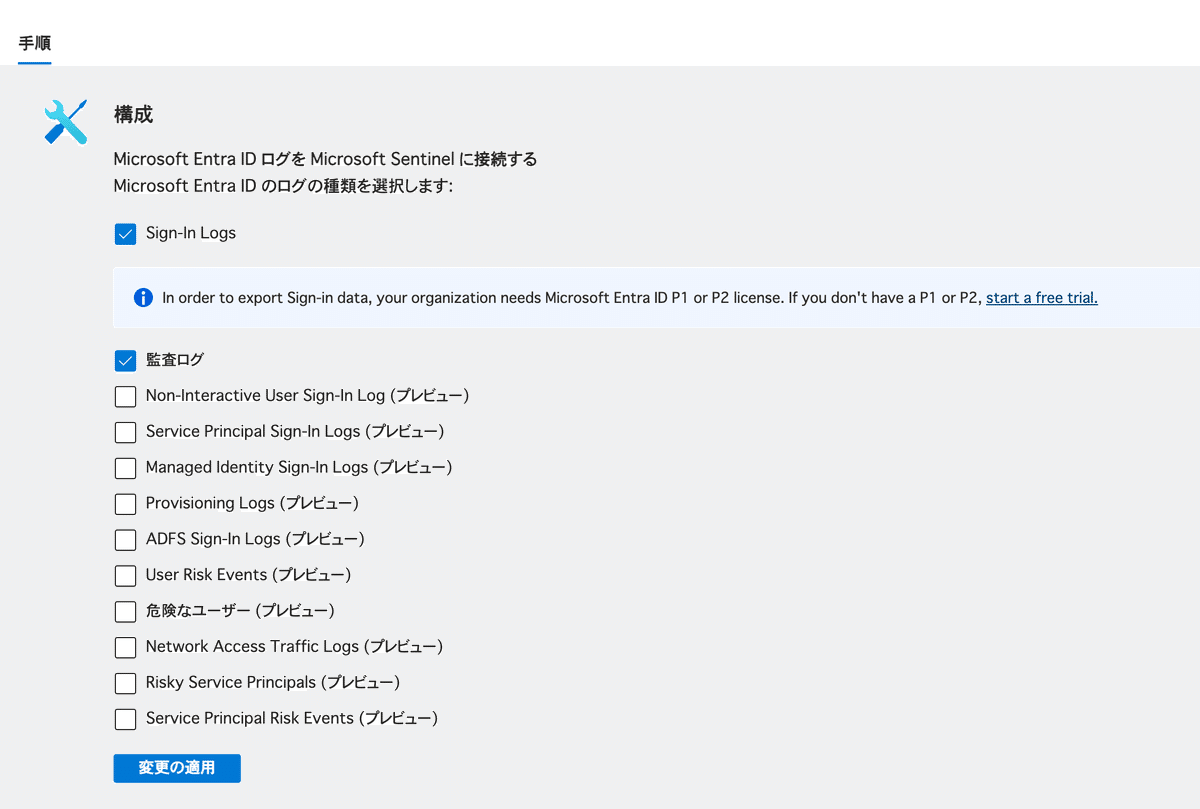Screen dimensions: 1200x809
Task: Enable Service Principal Sign-In Logs checkbox
Action: pos(125,432)
